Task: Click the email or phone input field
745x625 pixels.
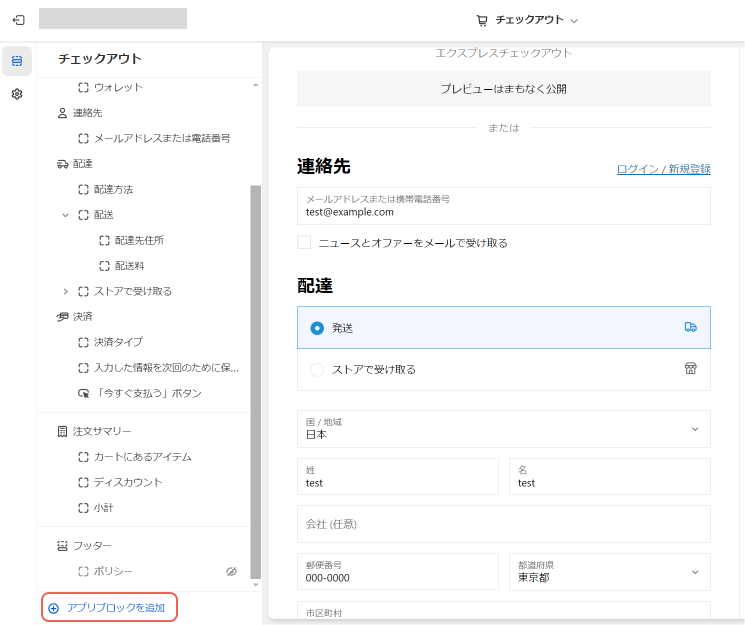Action: point(504,206)
